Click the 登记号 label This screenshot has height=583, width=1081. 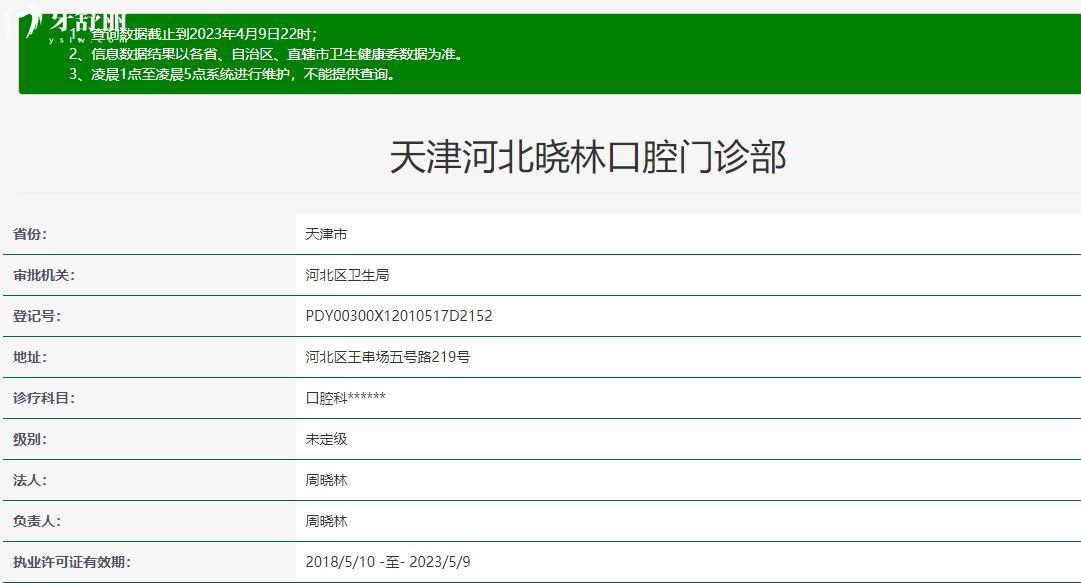pos(37,316)
